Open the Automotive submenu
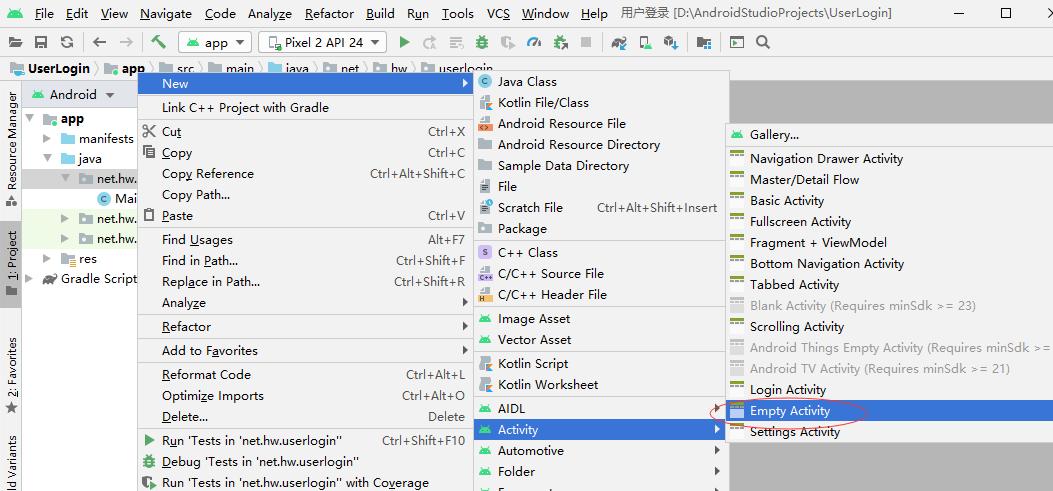The image size is (1053, 491). click(602, 451)
